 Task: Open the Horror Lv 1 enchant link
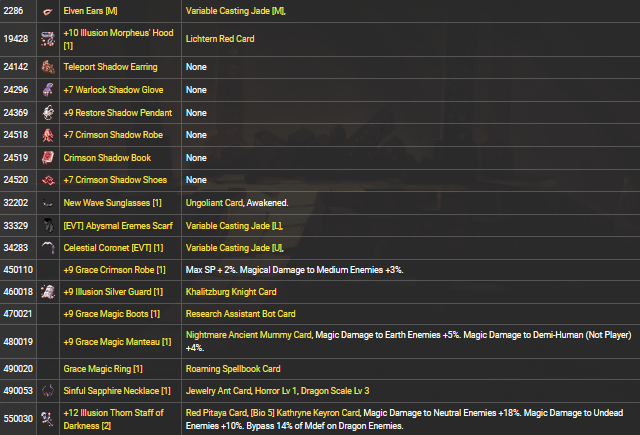(276, 391)
